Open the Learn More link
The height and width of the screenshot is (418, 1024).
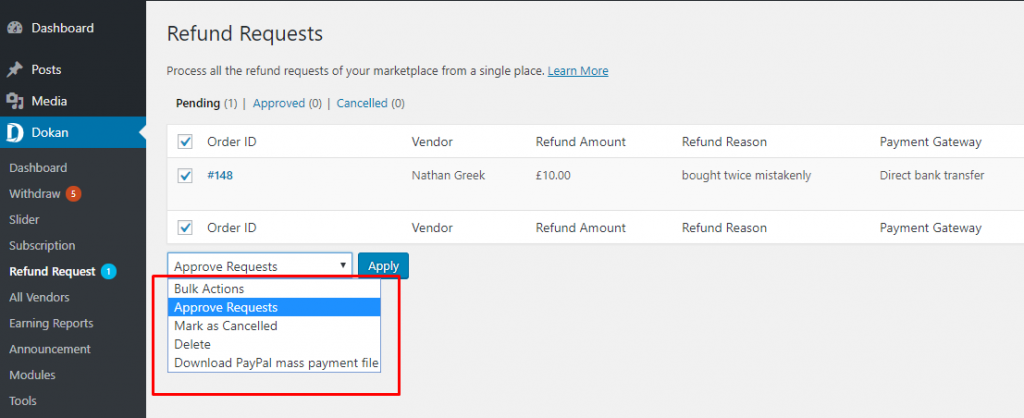point(578,71)
